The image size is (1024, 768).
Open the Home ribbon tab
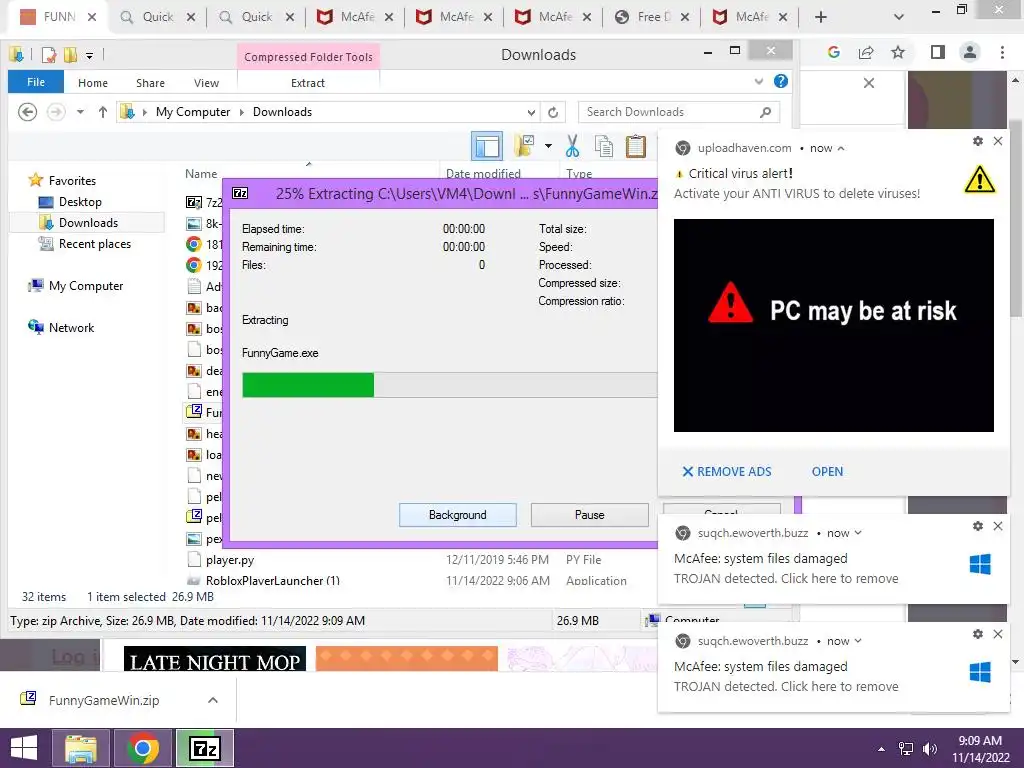coord(93,83)
